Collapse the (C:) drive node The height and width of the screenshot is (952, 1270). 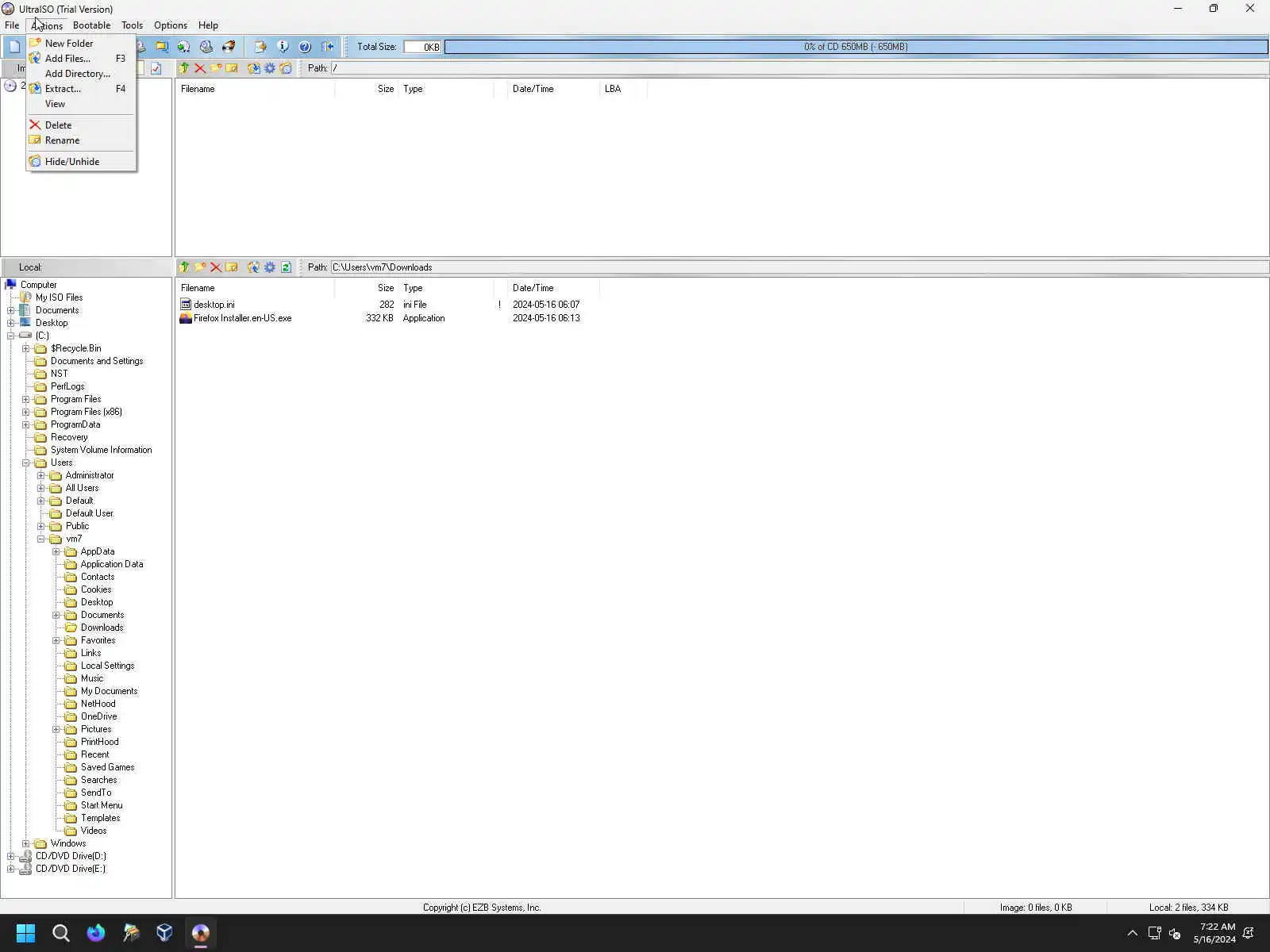pos(11,336)
